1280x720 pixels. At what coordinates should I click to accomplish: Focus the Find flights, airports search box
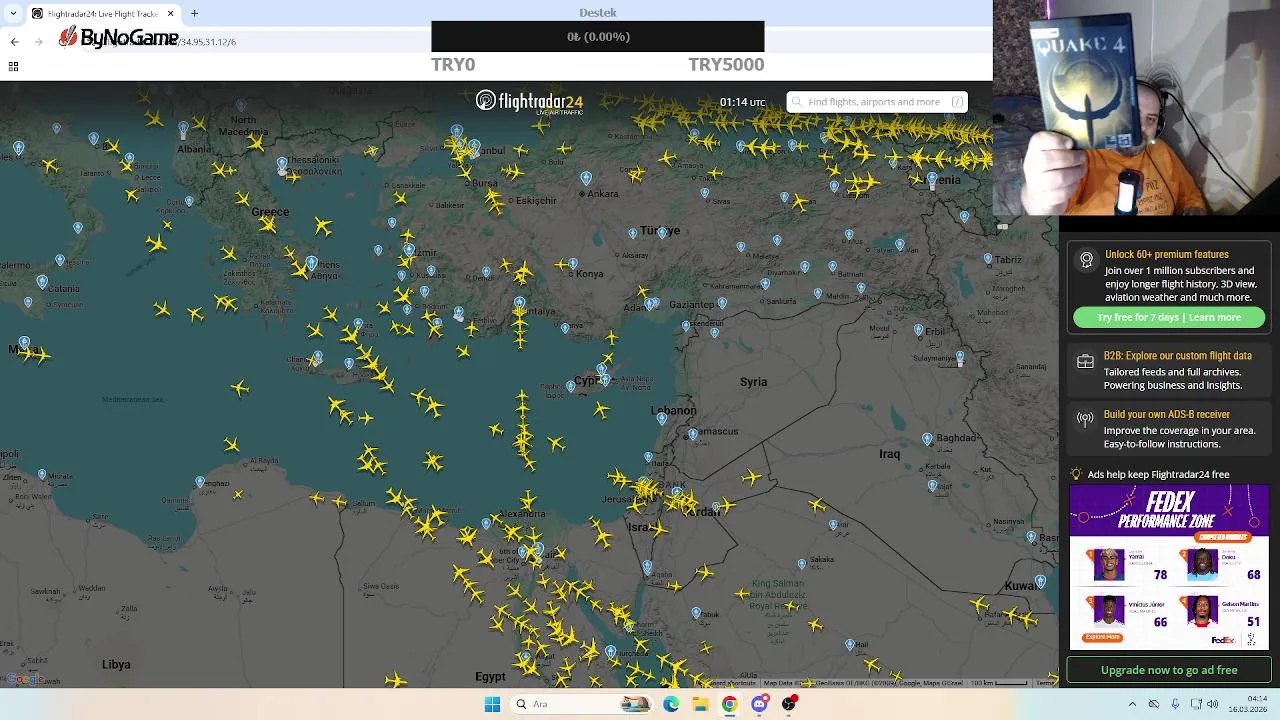(877, 102)
